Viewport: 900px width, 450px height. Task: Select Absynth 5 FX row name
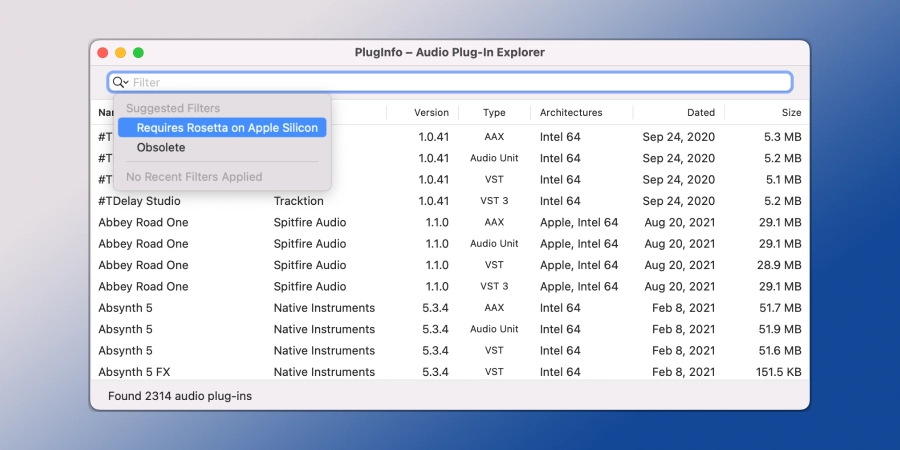tap(134, 372)
